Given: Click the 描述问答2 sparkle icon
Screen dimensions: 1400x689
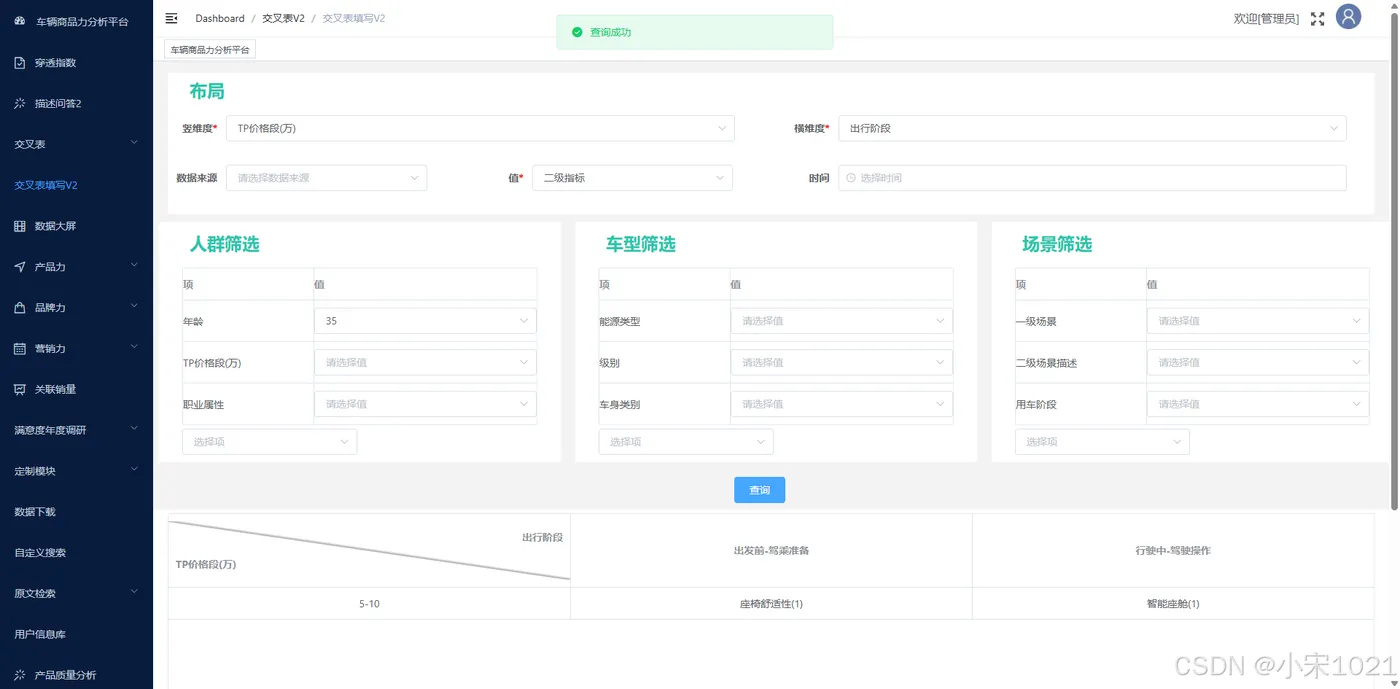Looking at the screenshot, I should click(x=20, y=103).
